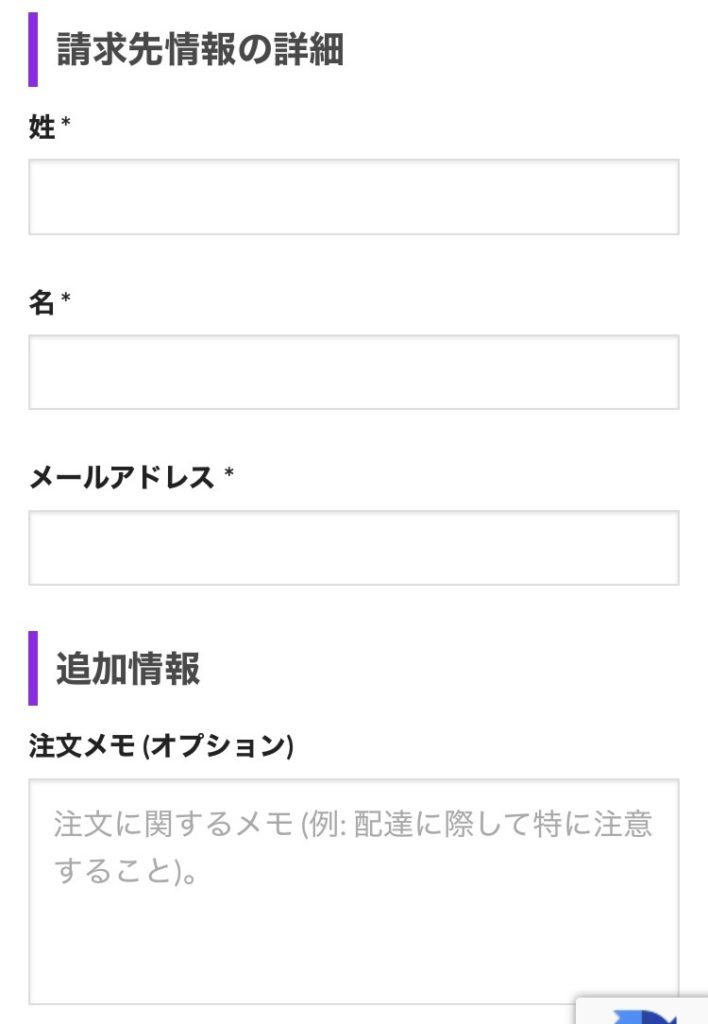Click the 請求先情報の詳細 heading
Viewport: 708px width, 1024px height.
[x=200, y=50]
